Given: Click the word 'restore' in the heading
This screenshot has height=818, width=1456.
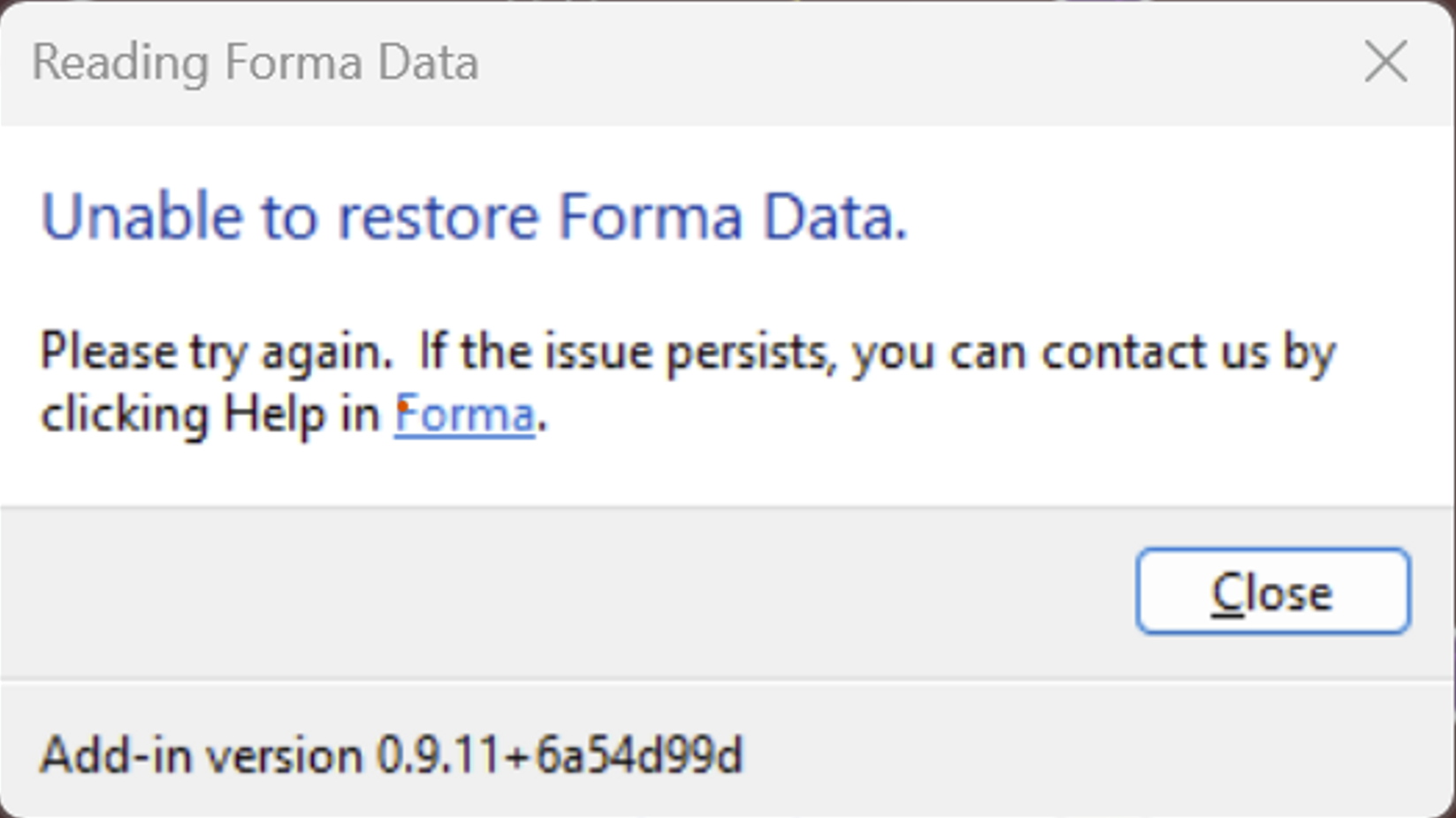Looking at the screenshot, I should (438, 217).
